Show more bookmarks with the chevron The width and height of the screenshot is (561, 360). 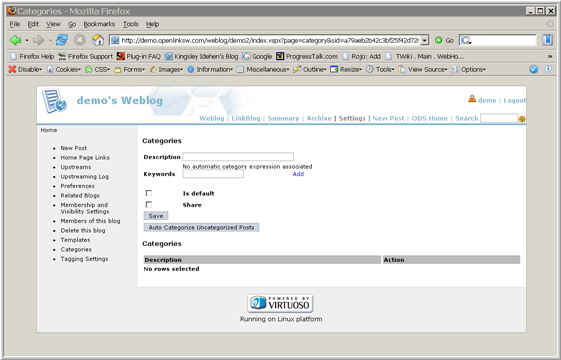(550, 57)
